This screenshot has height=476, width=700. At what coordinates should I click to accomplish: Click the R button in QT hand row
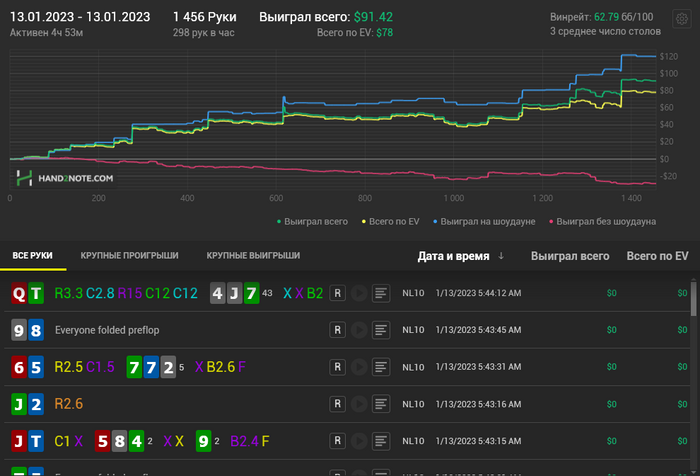338,293
